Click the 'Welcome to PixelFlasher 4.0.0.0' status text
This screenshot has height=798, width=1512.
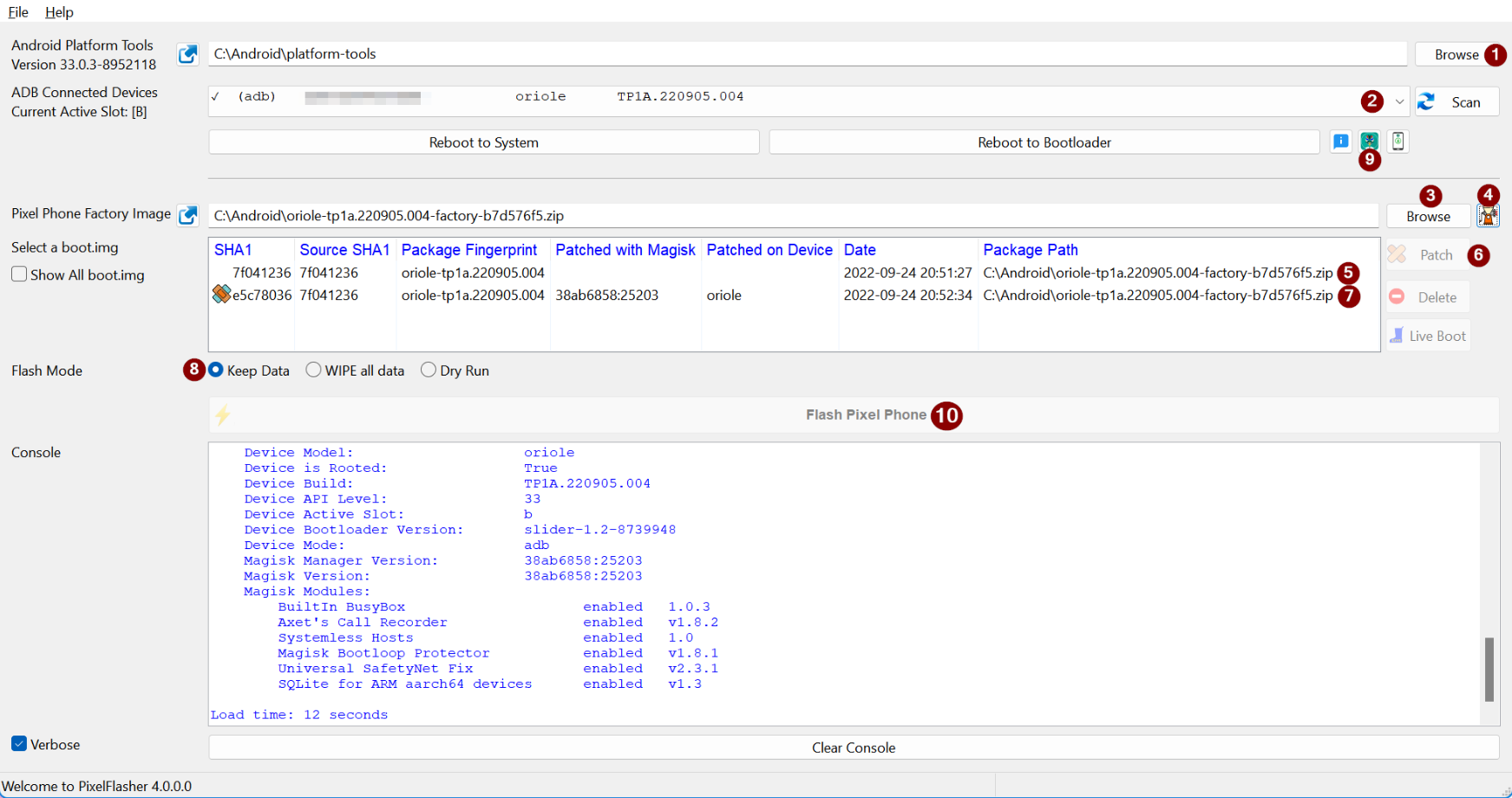pyautogui.click(x=97, y=786)
